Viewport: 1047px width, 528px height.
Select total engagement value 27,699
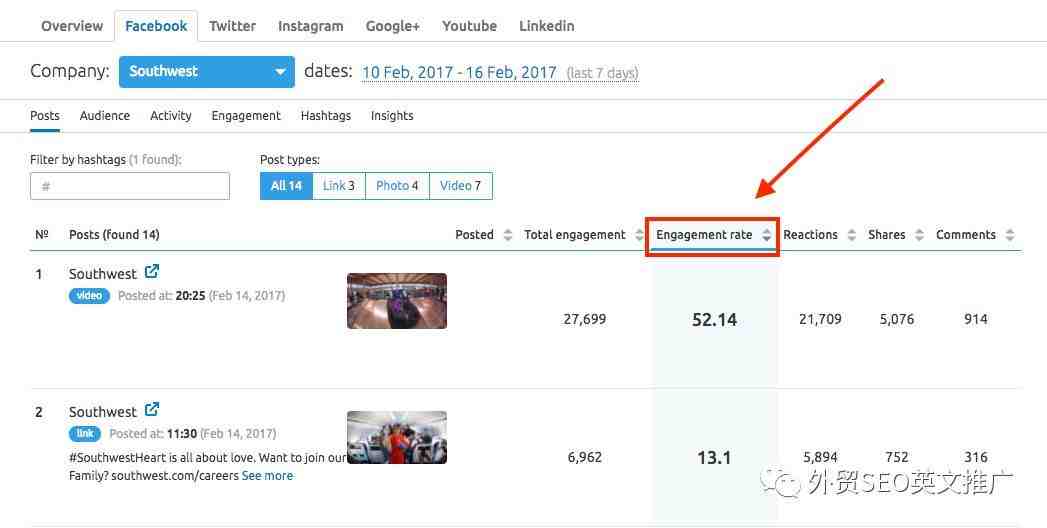point(585,320)
